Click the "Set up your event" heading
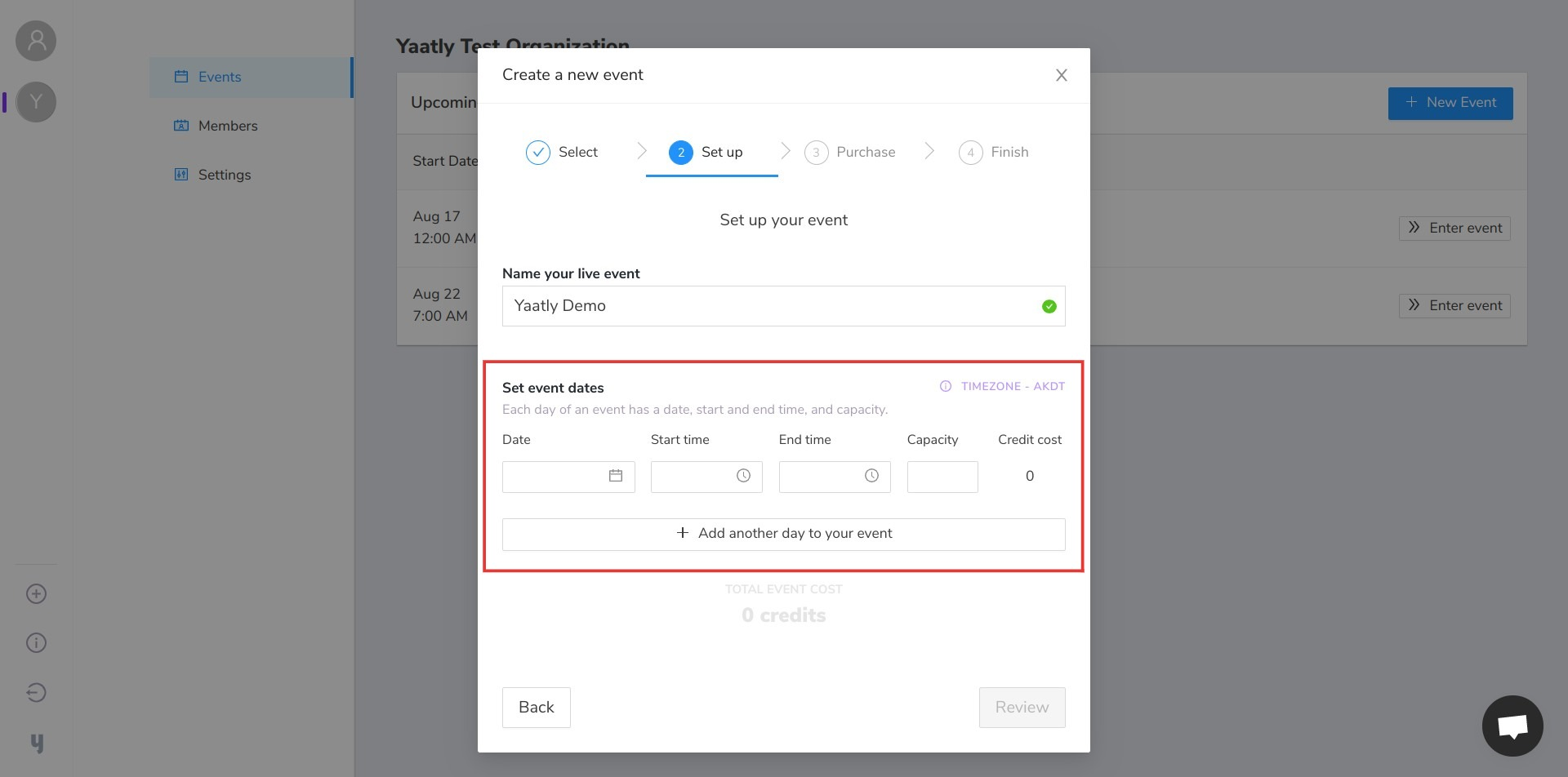This screenshot has height=777, width=1568. pyautogui.click(x=783, y=220)
